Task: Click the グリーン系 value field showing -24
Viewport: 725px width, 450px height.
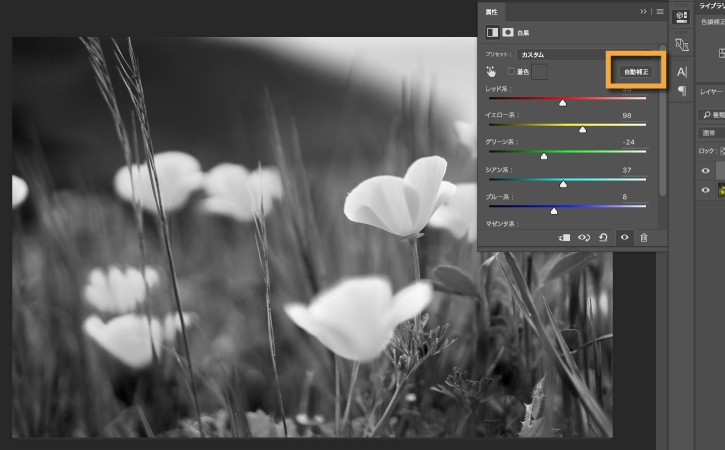Action: coord(633,142)
